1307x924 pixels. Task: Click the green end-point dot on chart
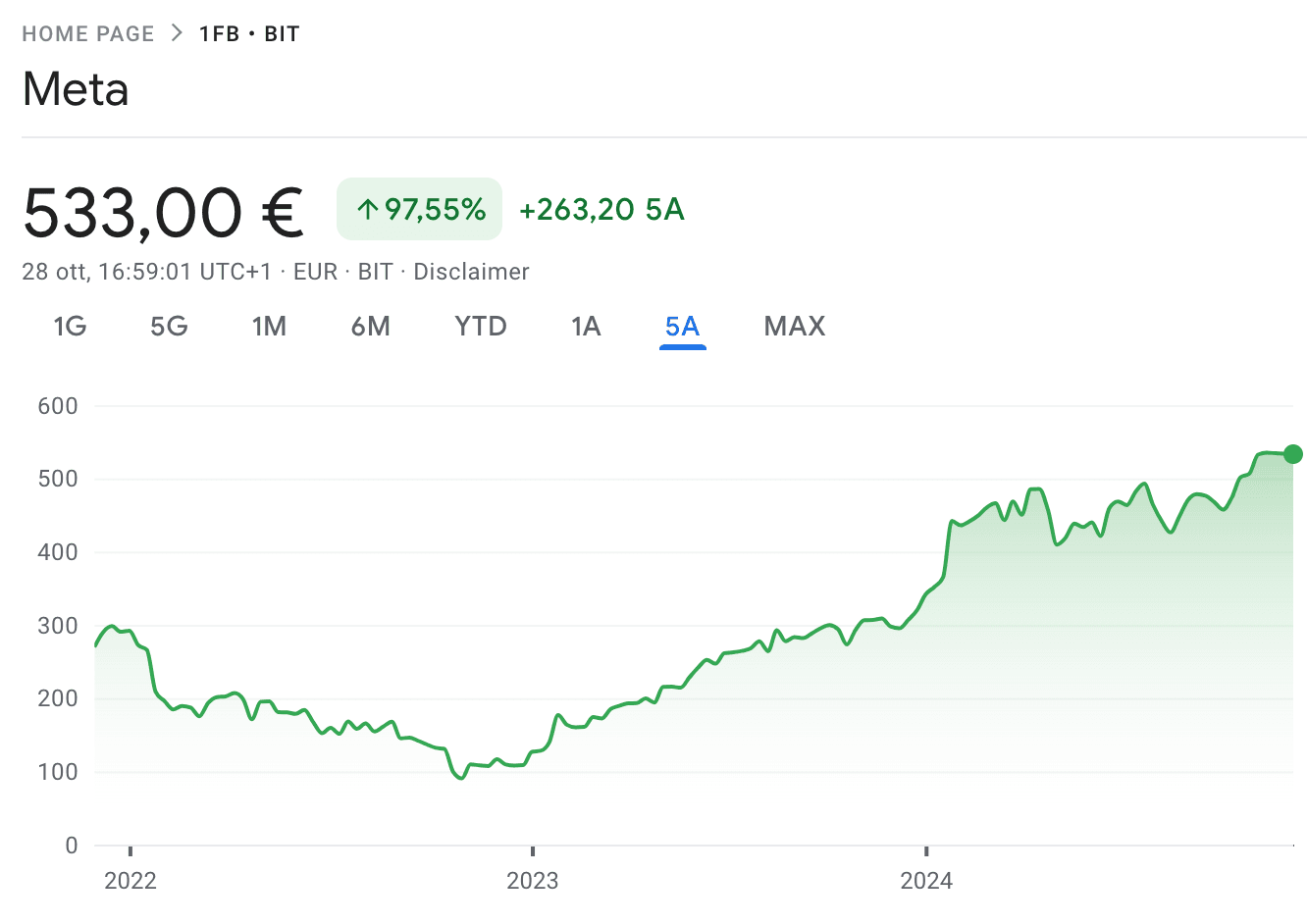pos(1293,454)
